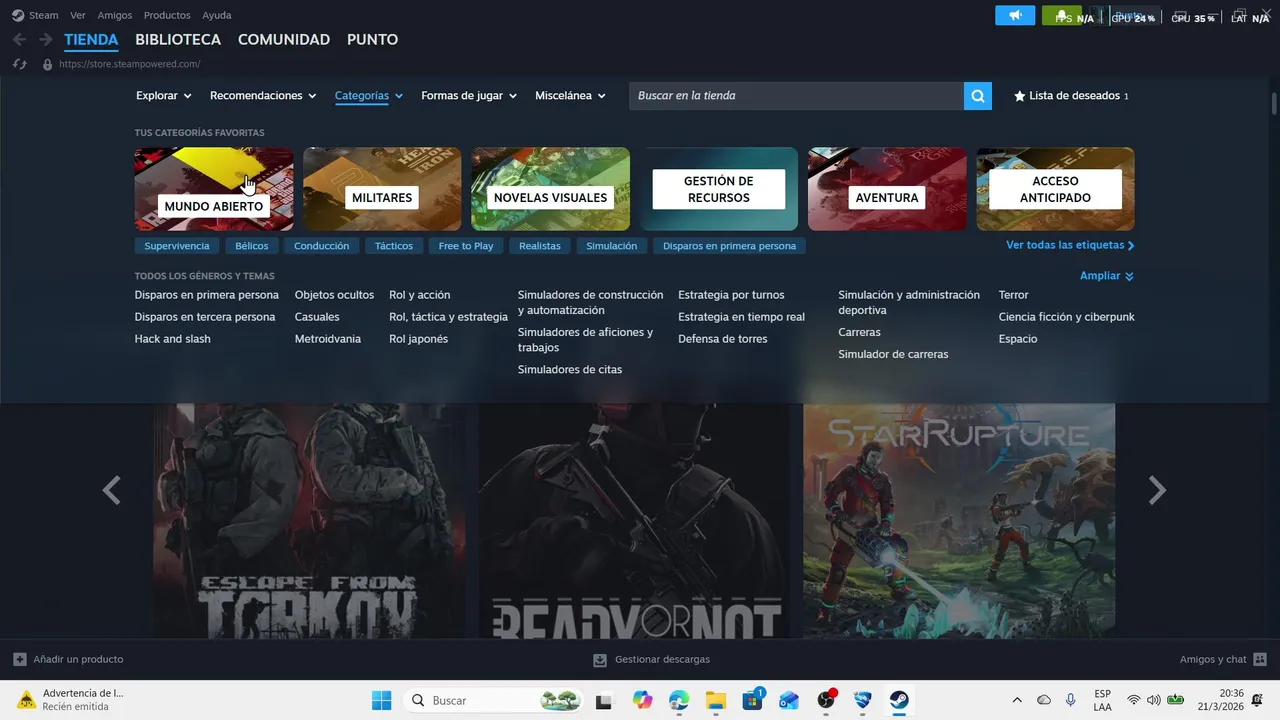Viewport: 1280px width, 720px height.
Task: Expand the Miscelánea dropdown
Action: pyautogui.click(x=571, y=96)
